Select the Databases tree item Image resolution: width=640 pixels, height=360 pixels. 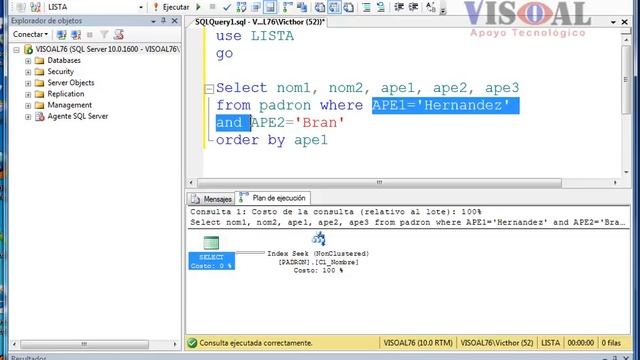(64, 60)
